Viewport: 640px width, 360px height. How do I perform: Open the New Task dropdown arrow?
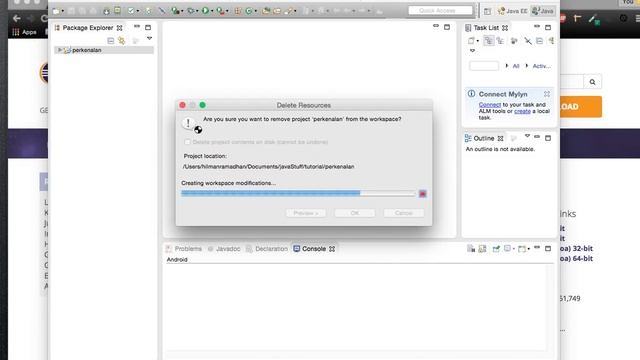point(478,41)
